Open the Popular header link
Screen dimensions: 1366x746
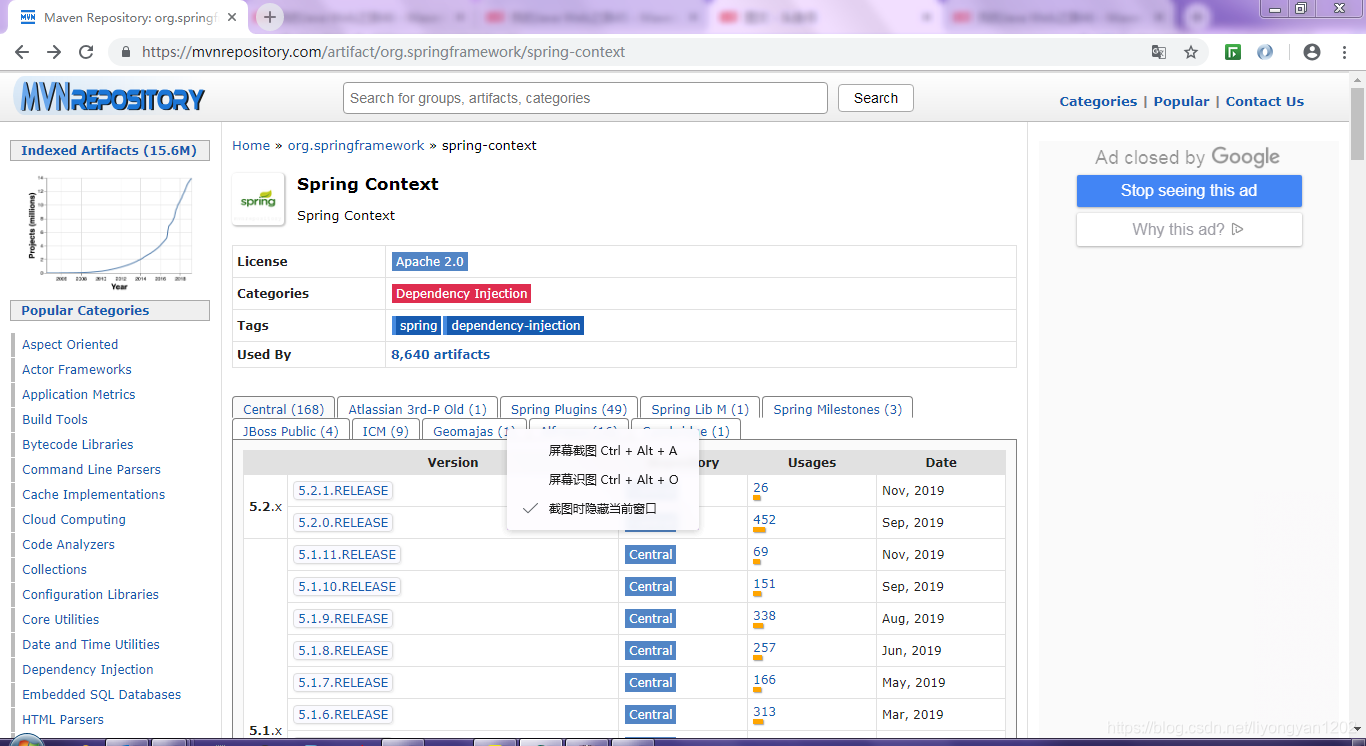click(1181, 101)
